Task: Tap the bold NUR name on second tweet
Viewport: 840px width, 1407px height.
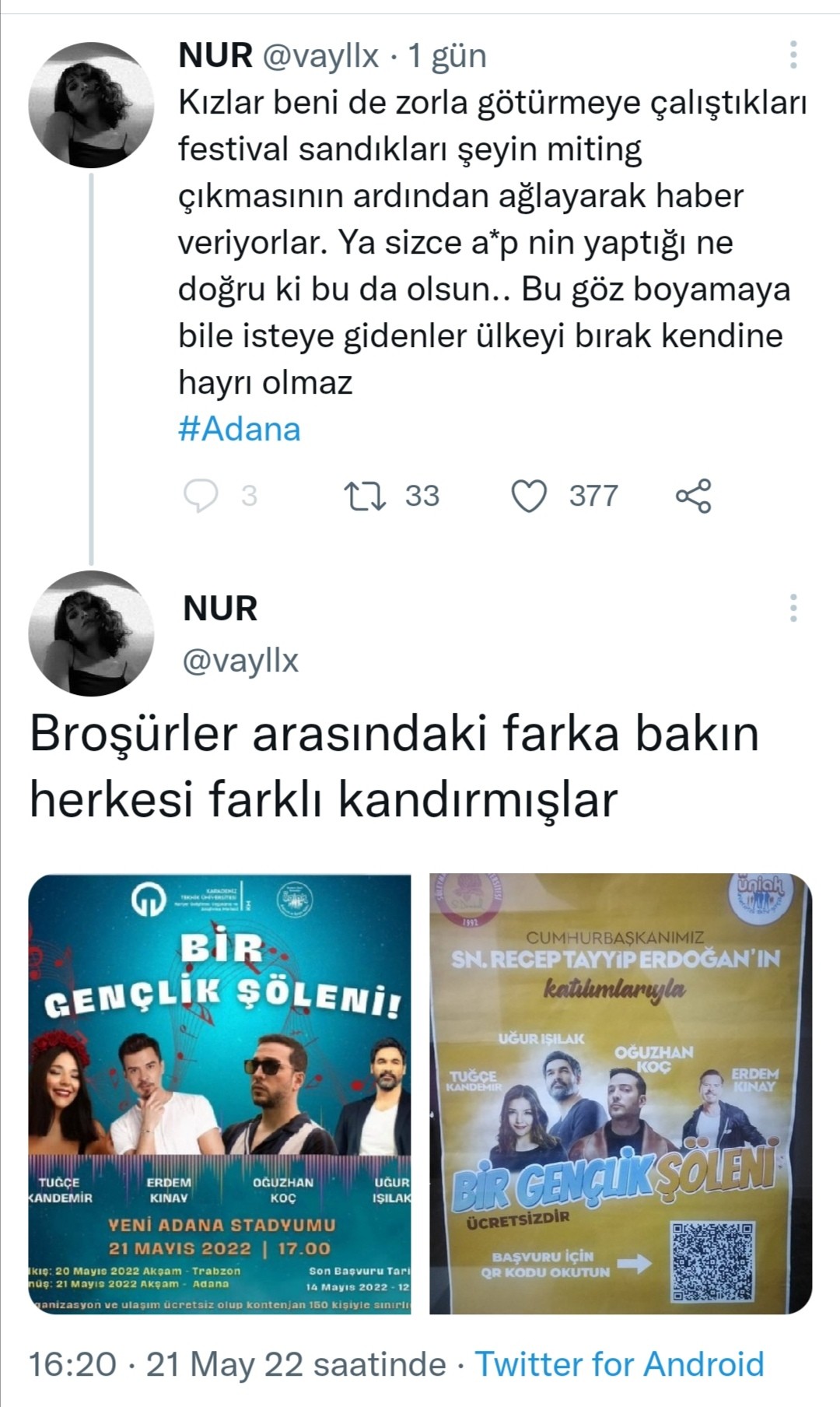Action: 220,609
